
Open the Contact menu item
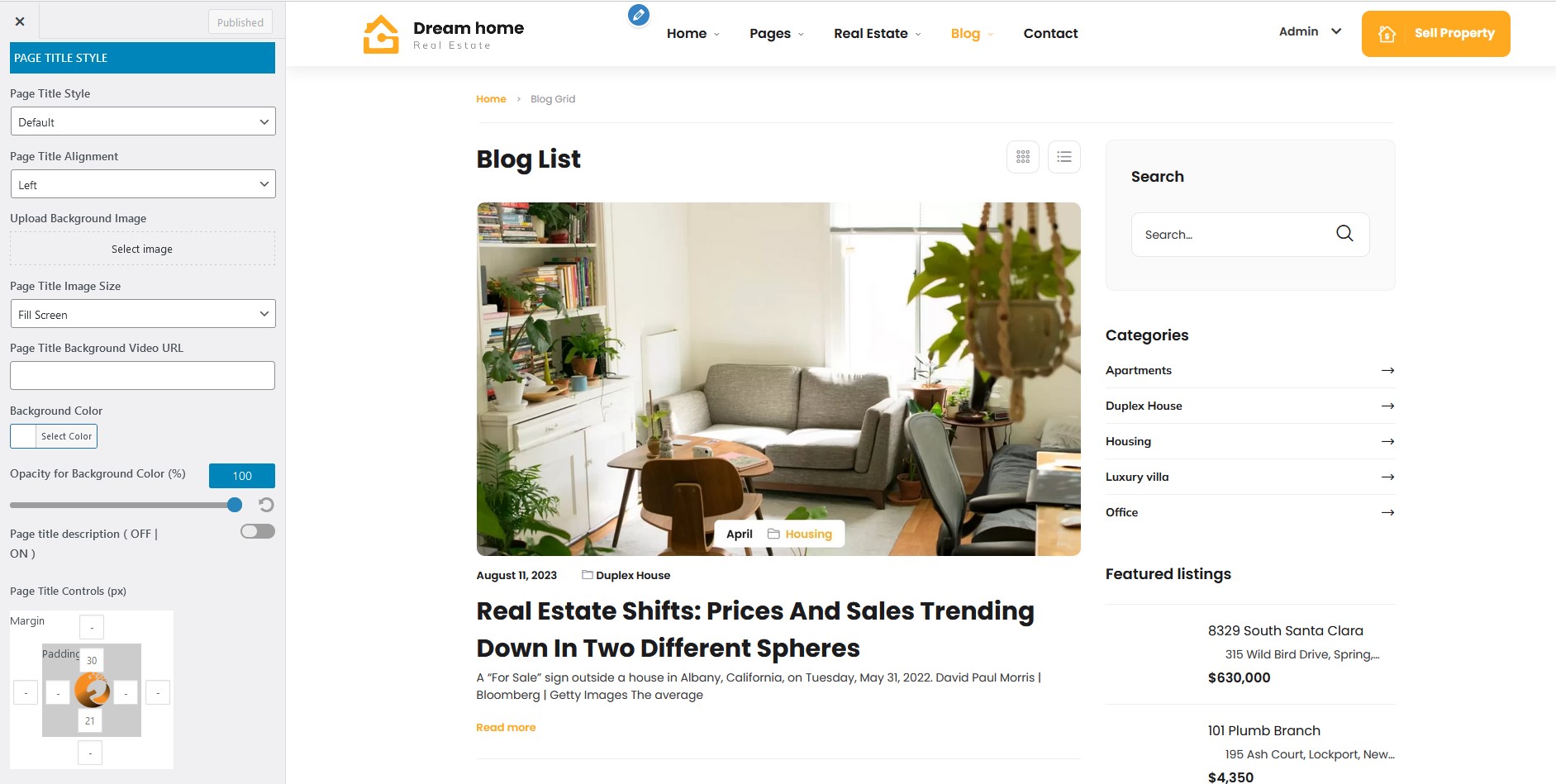[1050, 34]
